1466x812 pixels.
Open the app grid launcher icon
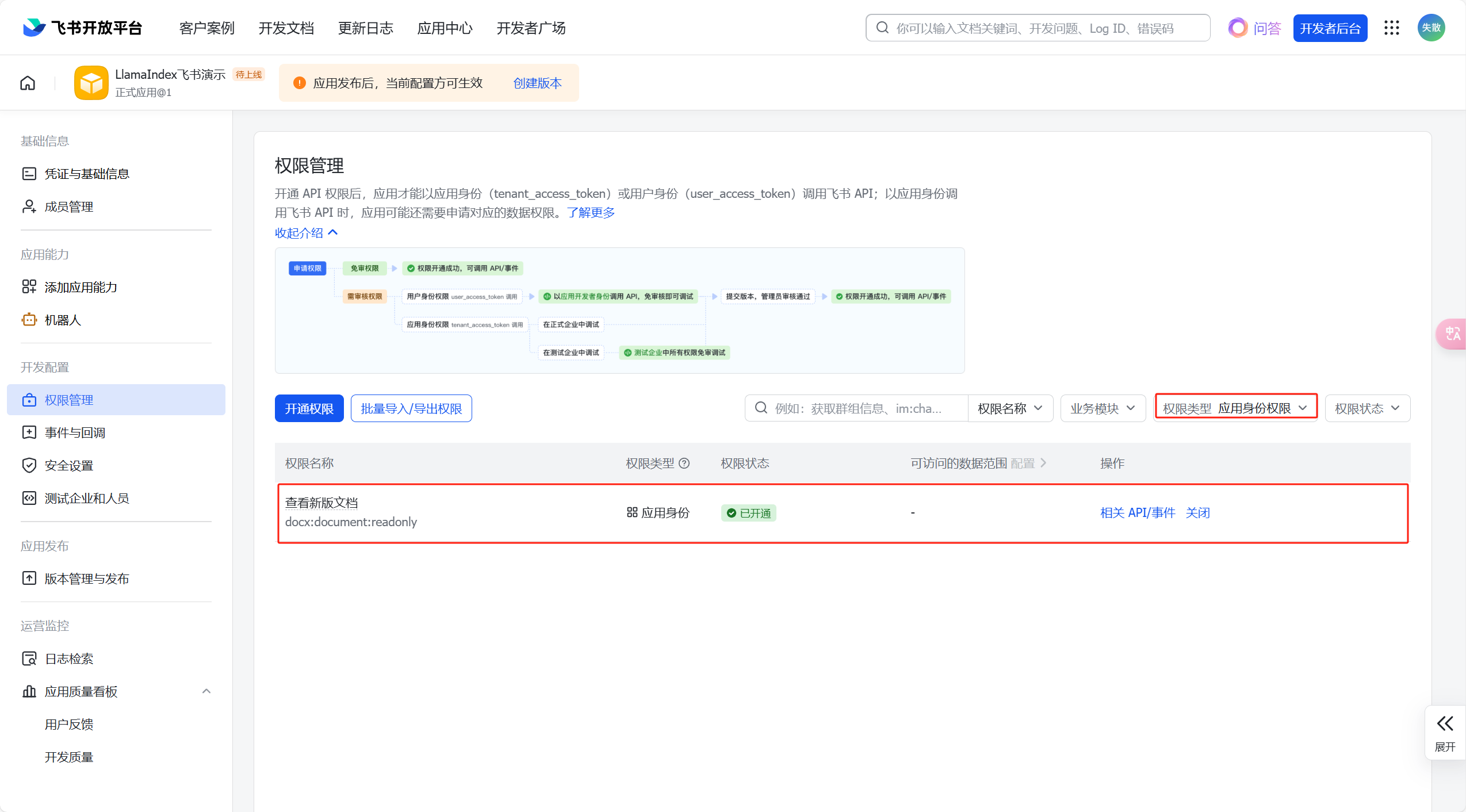click(x=1391, y=28)
